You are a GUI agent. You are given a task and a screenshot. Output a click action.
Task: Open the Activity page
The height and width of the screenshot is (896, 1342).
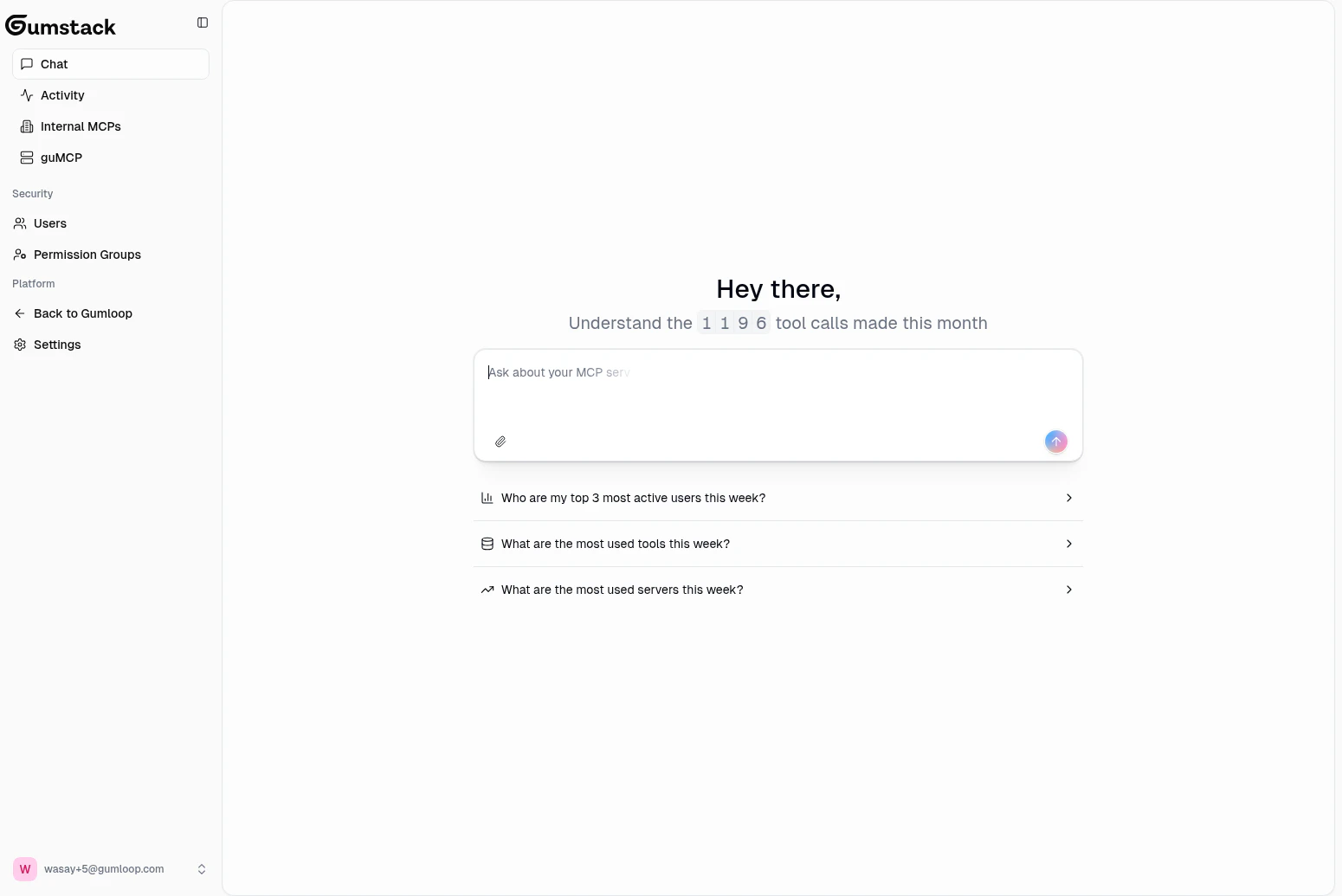(x=61, y=95)
